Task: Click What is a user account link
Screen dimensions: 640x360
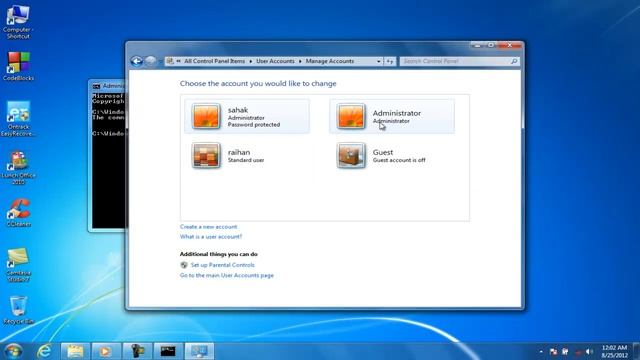Action: (x=211, y=236)
